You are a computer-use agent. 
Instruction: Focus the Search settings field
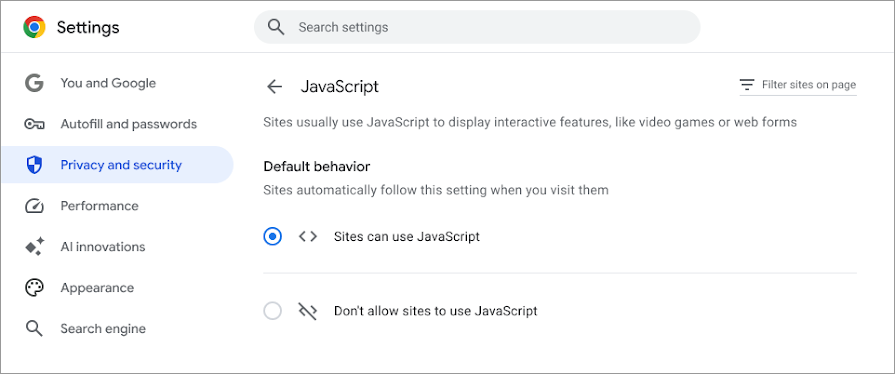click(477, 27)
